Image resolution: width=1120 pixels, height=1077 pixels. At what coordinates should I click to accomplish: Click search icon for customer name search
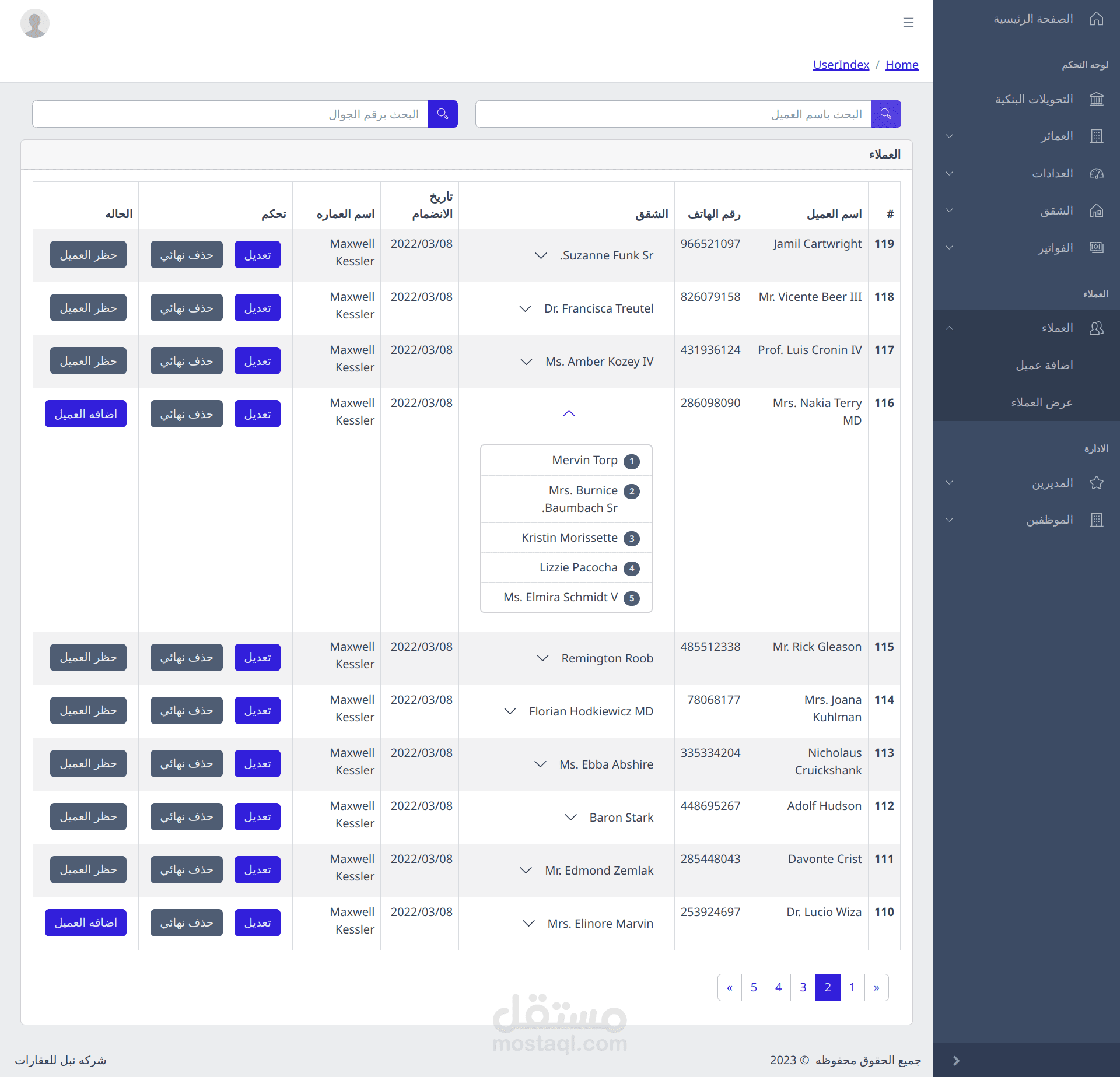click(885, 114)
